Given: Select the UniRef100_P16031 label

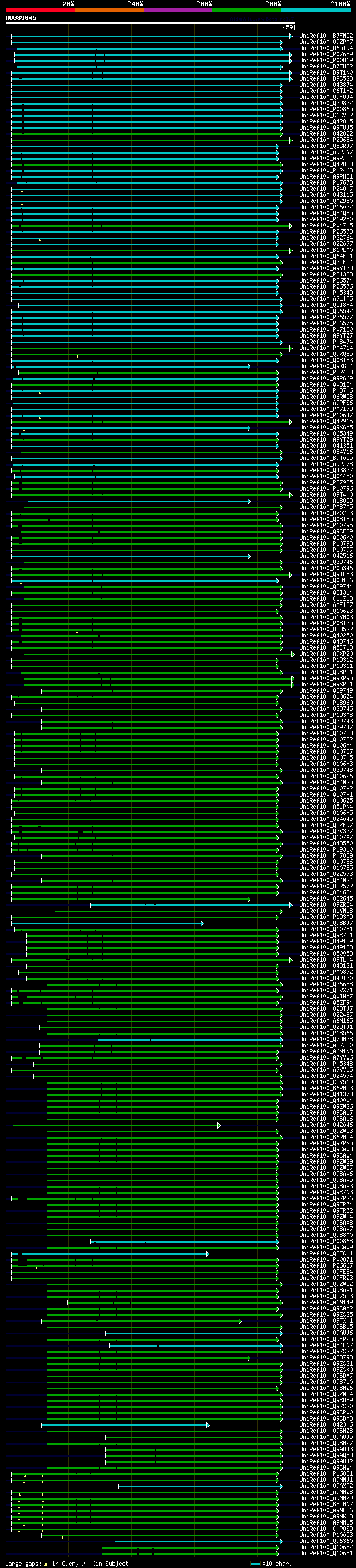Looking at the screenshot, I should pos(326,1473).
